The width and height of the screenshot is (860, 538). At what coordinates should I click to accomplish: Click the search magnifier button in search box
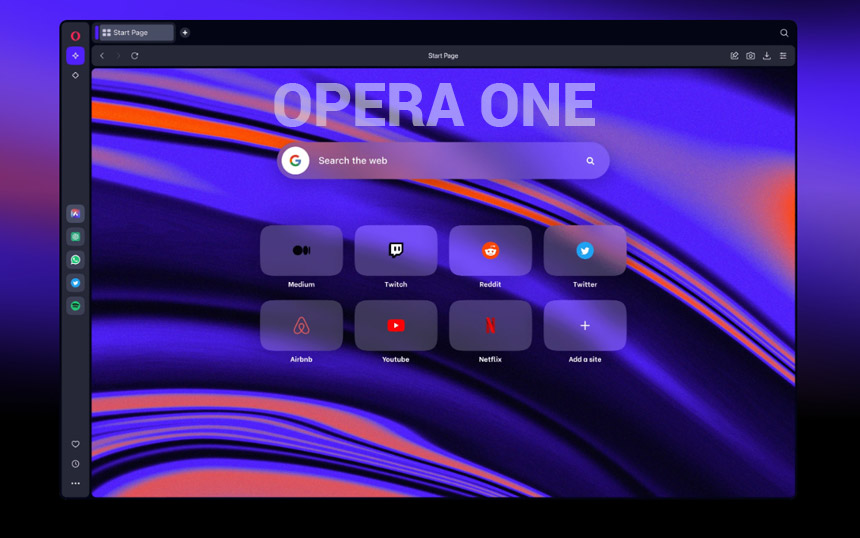pyautogui.click(x=590, y=161)
